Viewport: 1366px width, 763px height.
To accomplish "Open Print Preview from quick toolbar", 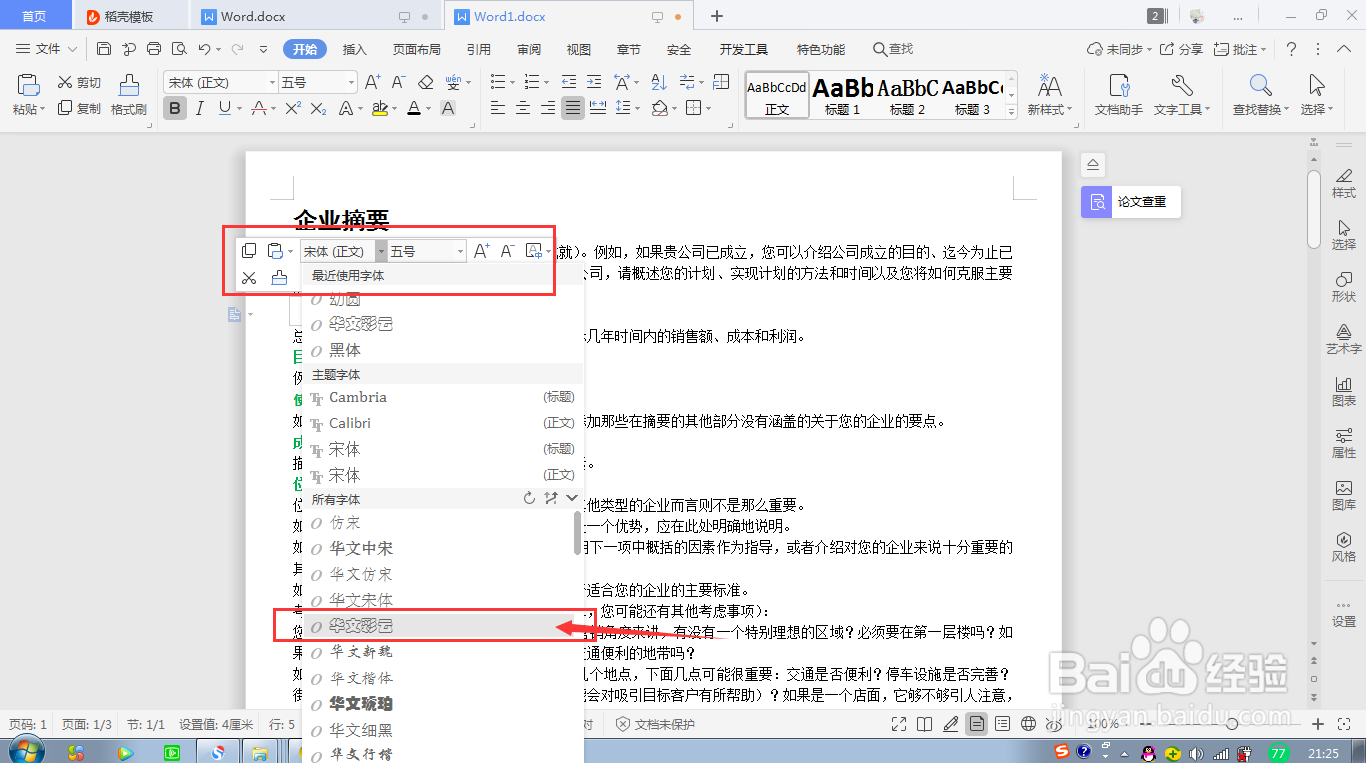I will coord(179,49).
